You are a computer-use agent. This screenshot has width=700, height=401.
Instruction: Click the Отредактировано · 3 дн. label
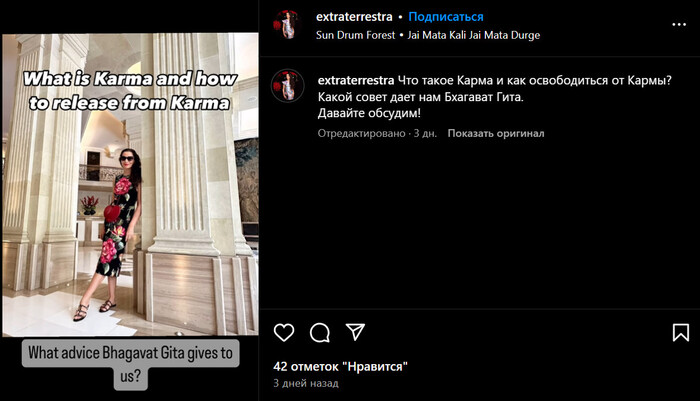coord(377,133)
